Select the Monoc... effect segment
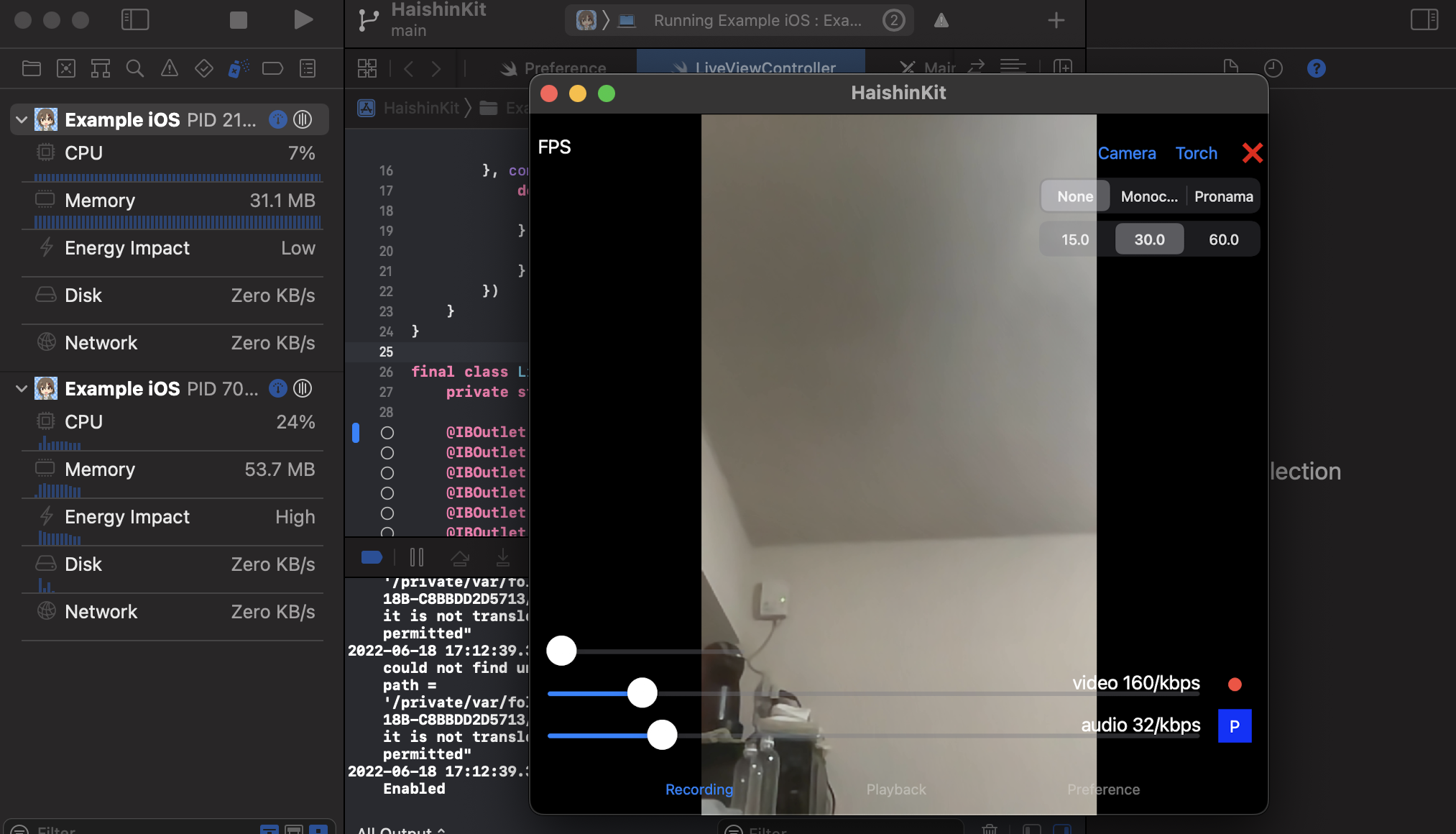The height and width of the screenshot is (834, 1456). pyautogui.click(x=1149, y=196)
